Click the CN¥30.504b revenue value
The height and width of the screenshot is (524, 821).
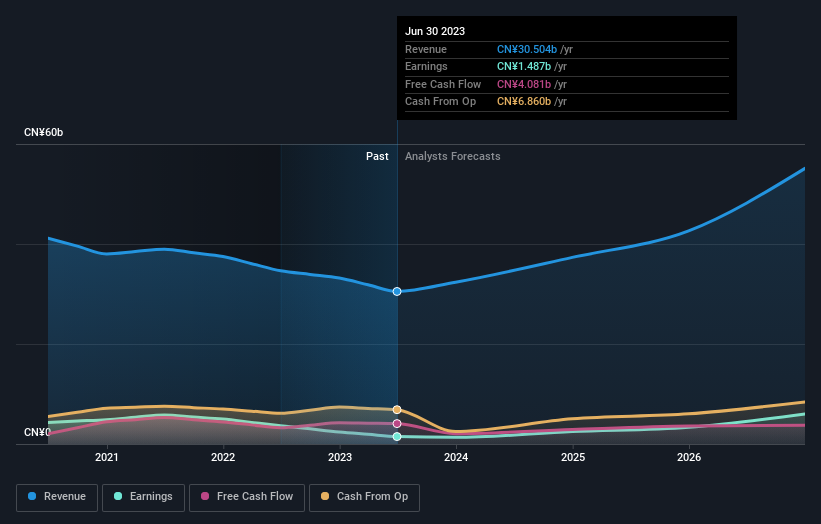[527, 49]
